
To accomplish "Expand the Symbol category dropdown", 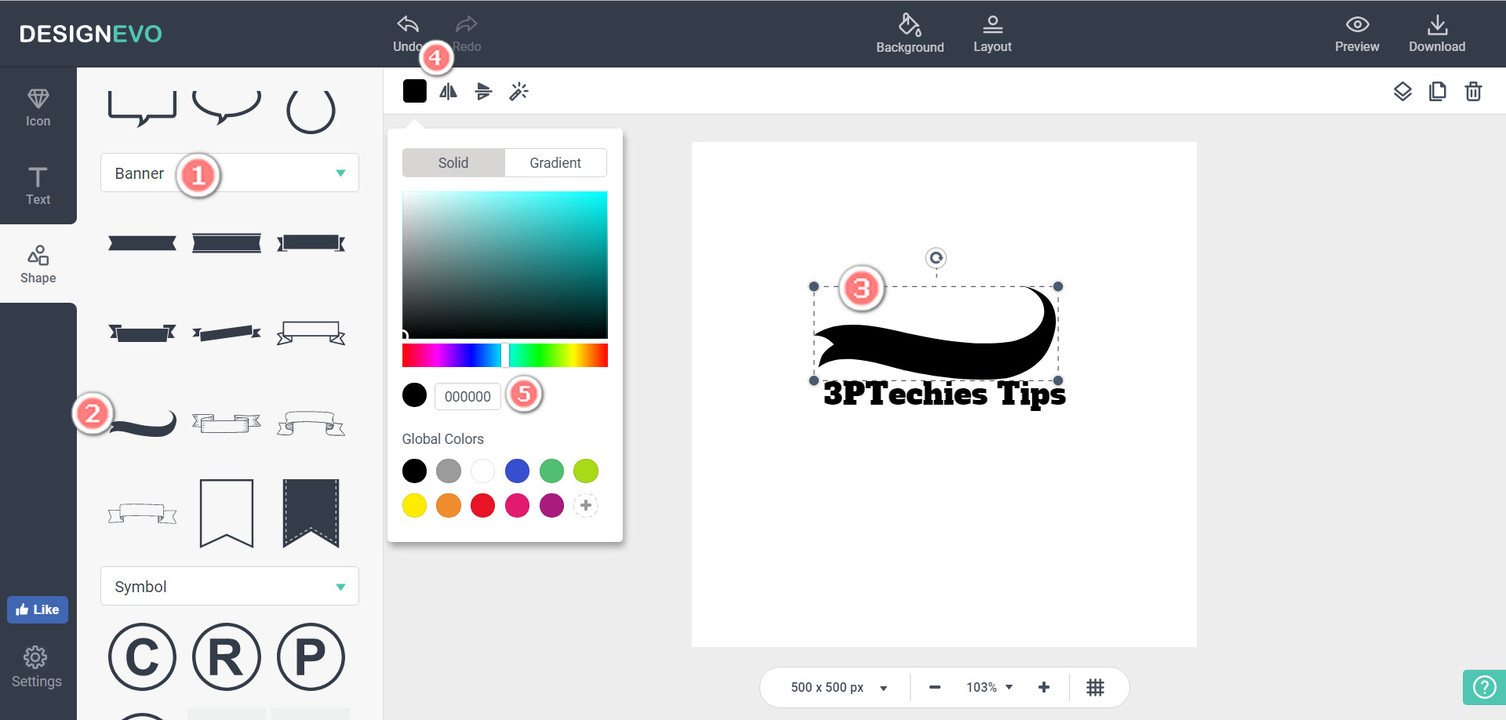I will [x=229, y=587].
